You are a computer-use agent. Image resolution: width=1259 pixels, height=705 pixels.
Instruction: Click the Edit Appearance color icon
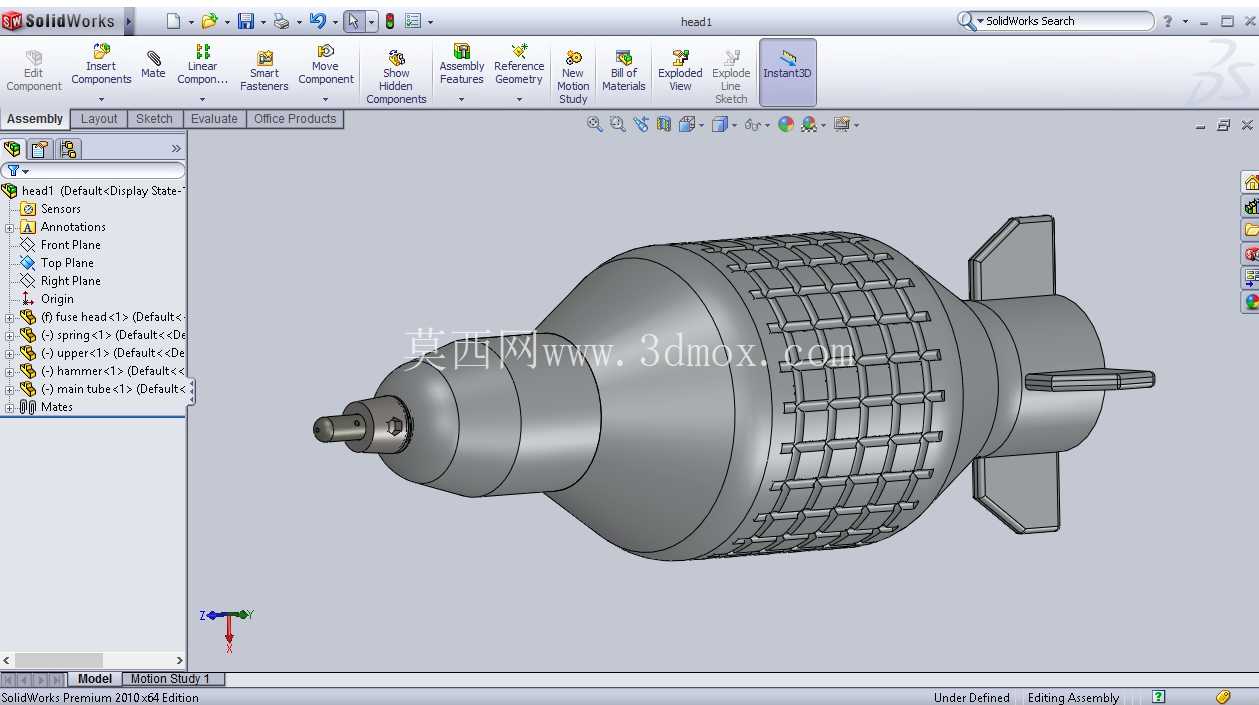click(x=786, y=124)
